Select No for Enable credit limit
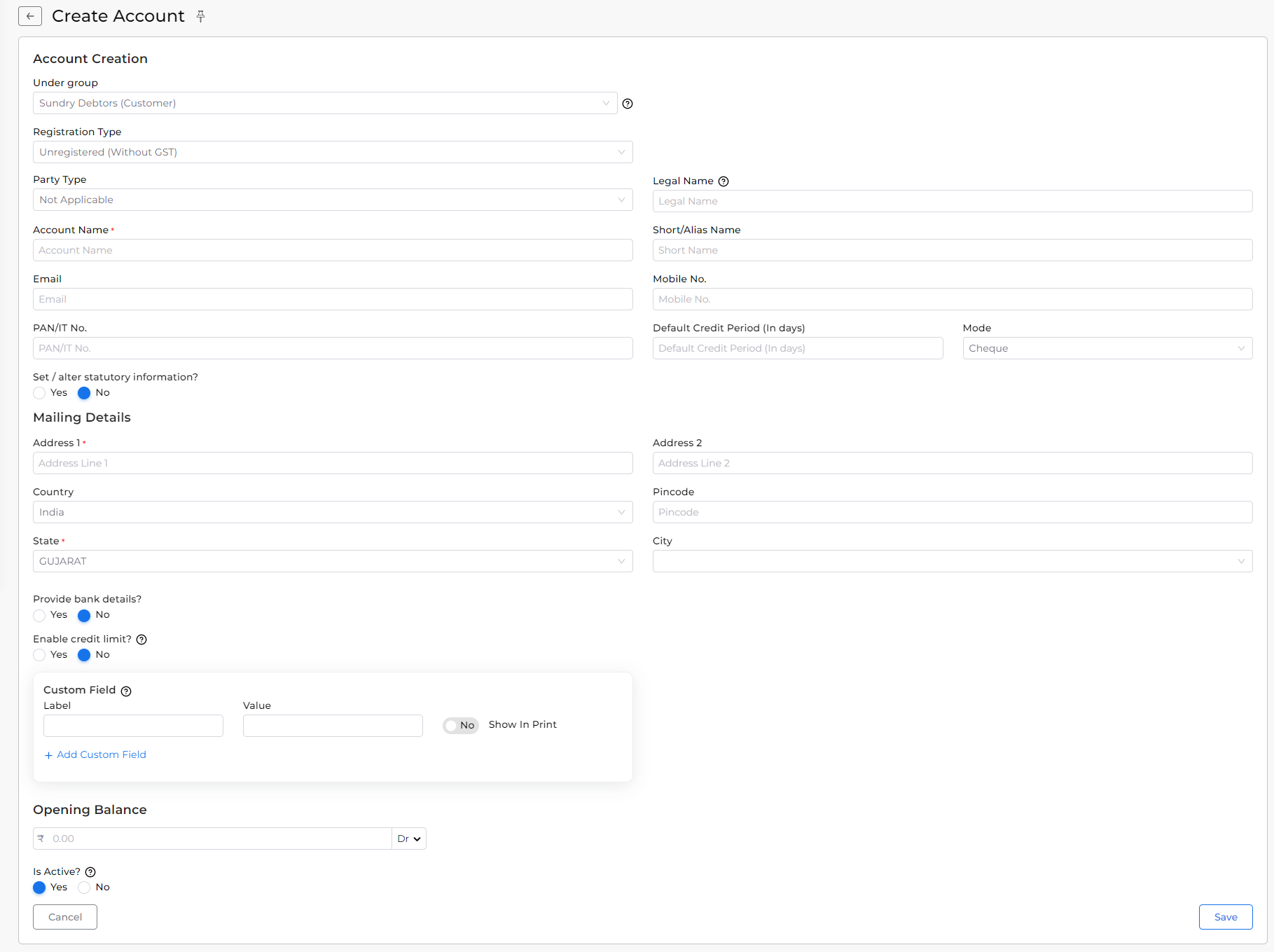 (x=84, y=655)
